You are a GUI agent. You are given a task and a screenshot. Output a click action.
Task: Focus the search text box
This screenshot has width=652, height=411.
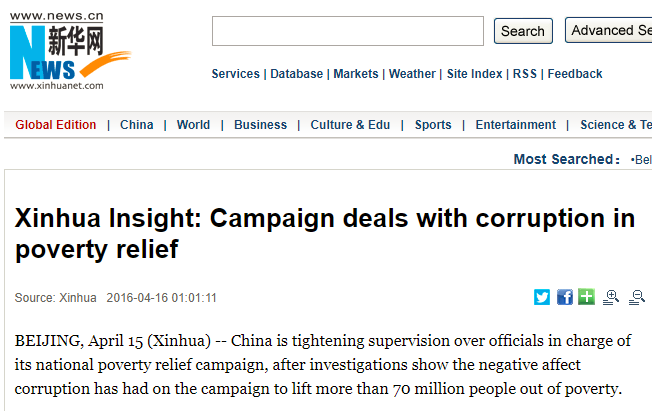tap(348, 31)
